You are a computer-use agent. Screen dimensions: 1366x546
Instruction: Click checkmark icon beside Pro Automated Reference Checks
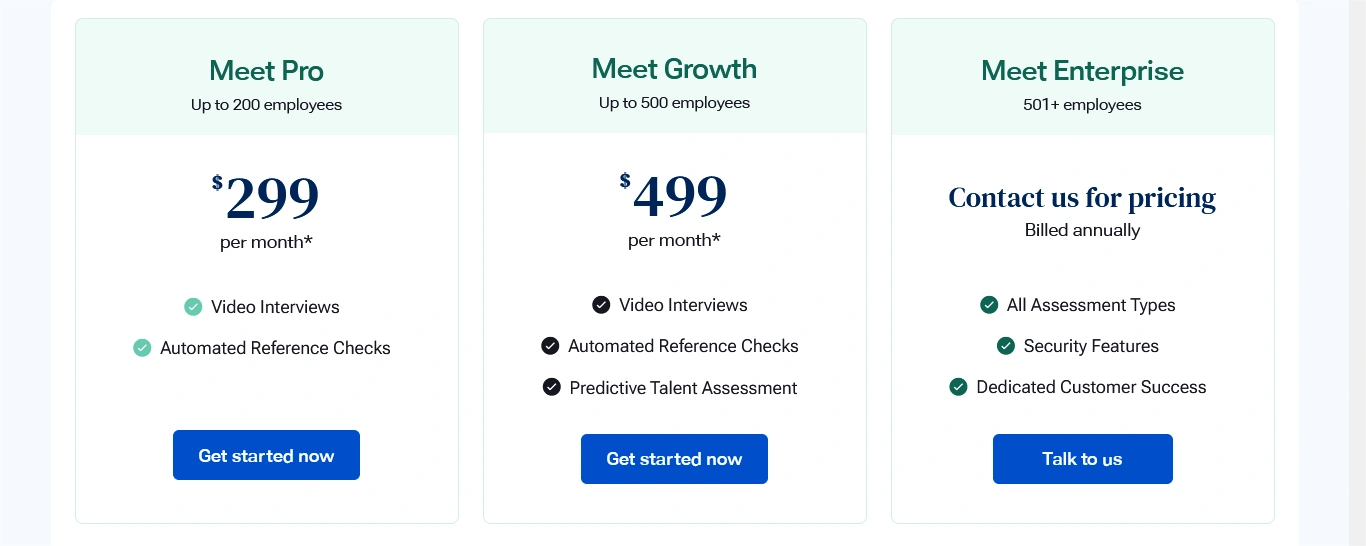pos(142,348)
